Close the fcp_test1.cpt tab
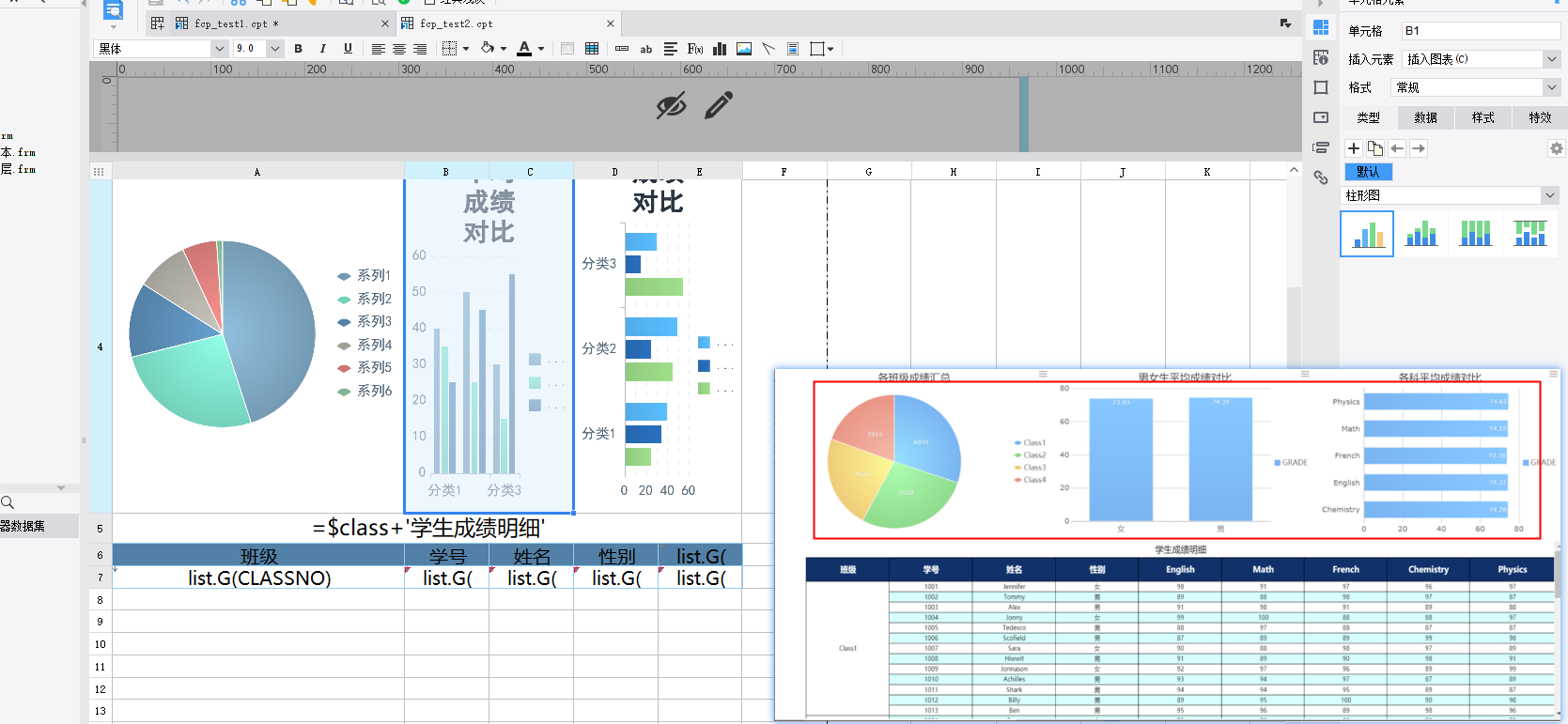Screen dimensions: 1568x724 coord(385,23)
